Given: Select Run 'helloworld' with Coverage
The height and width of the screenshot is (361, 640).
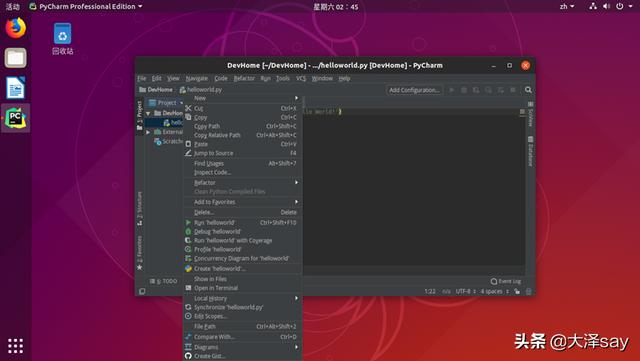Looking at the screenshot, I should pyautogui.click(x=243, y=241).
